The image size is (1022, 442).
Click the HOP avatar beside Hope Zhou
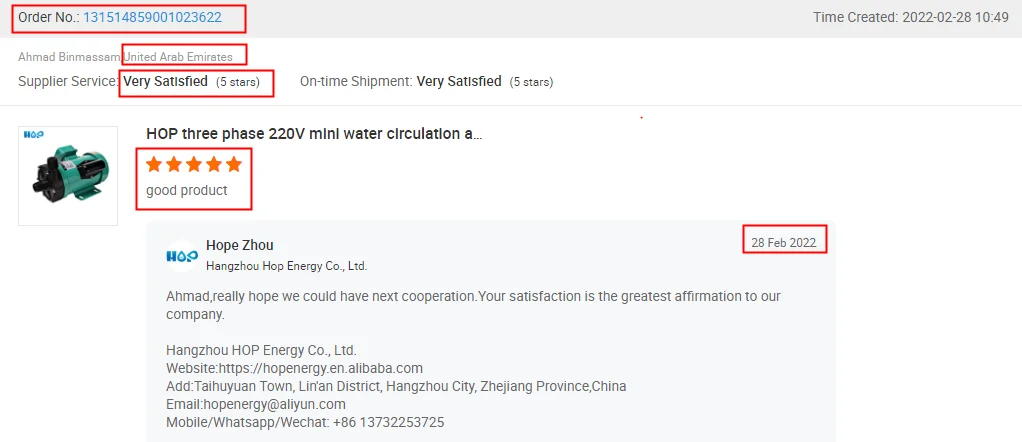[182, 256]
